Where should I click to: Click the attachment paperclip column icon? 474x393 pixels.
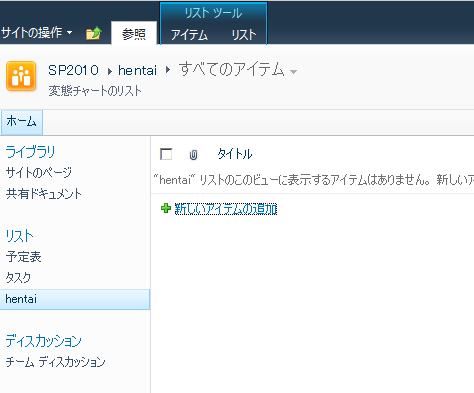click(193, 155)
